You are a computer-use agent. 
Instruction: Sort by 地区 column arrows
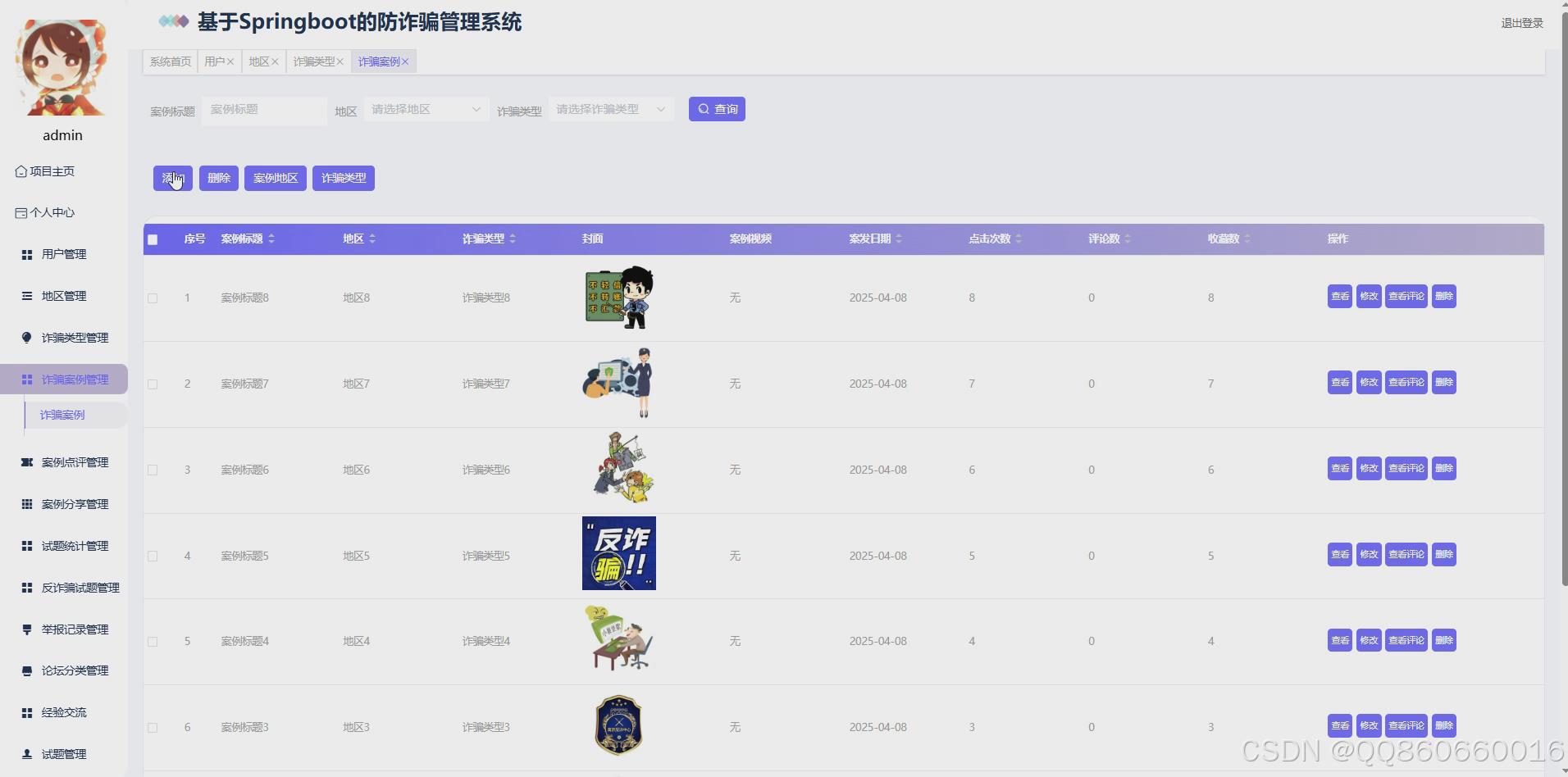tap(372, 239)
